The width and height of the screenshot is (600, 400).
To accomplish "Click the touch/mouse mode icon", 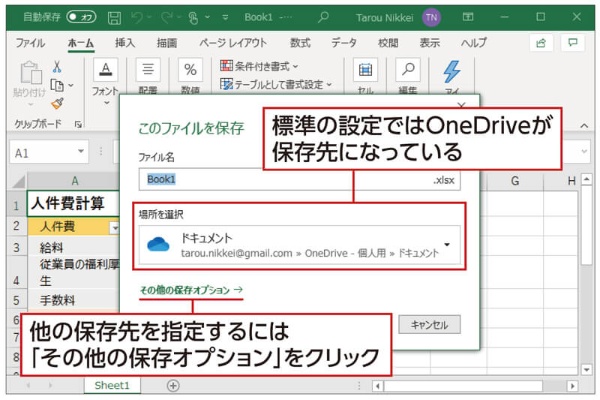I will click(193, 18).
